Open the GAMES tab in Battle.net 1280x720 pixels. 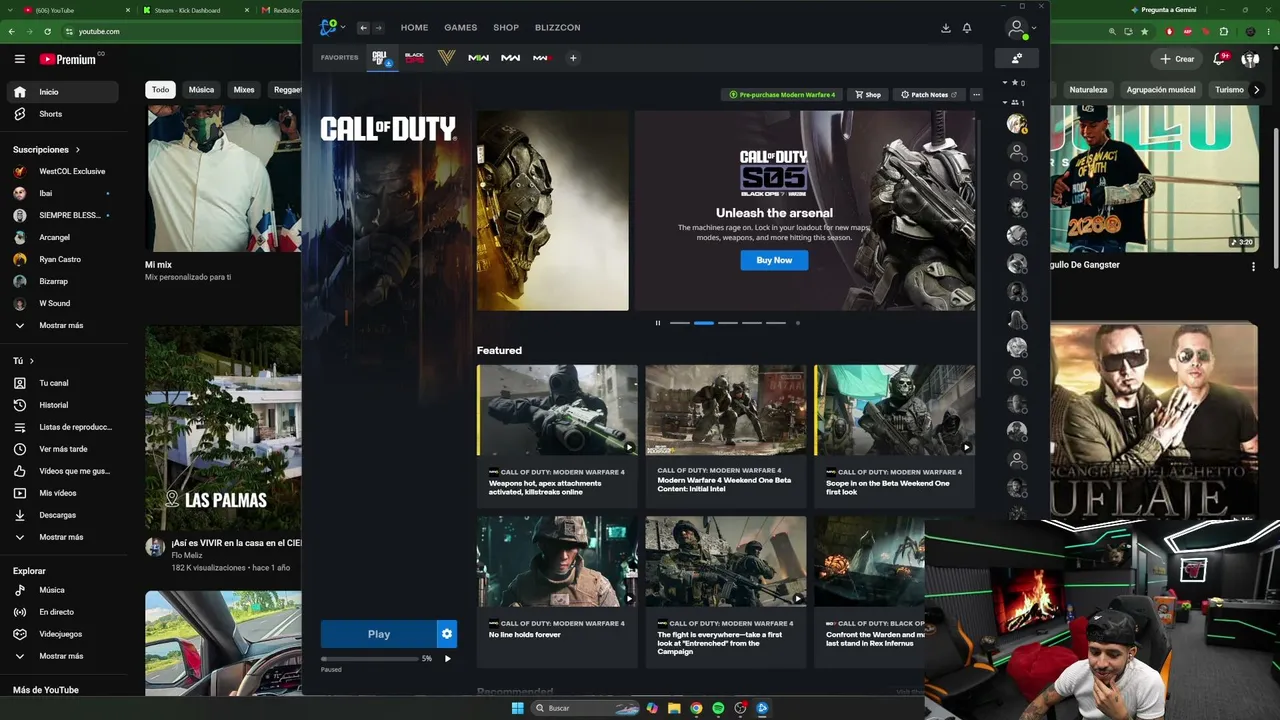click(x=461, y=28)
